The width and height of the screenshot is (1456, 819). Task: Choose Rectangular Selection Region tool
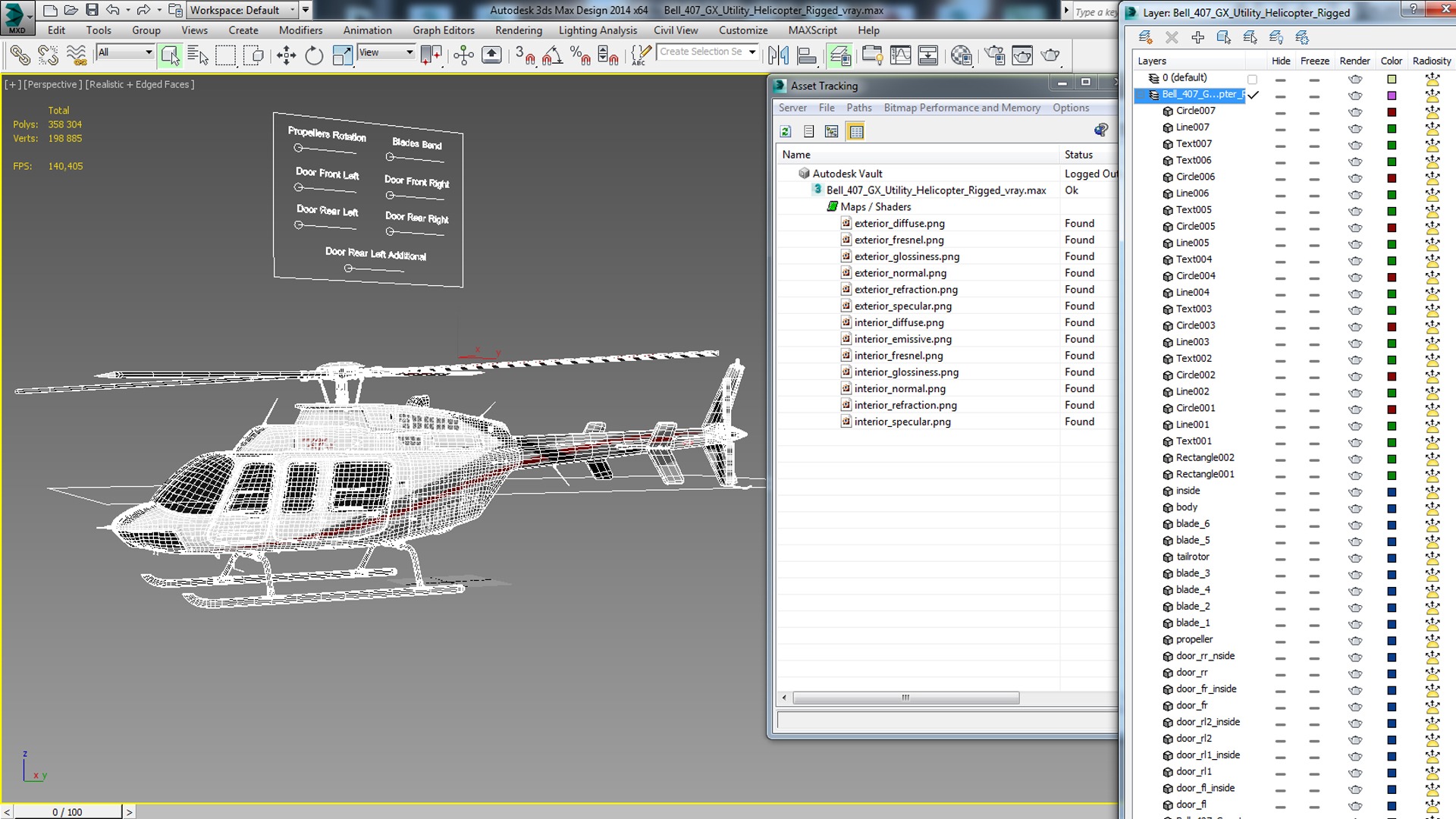226,55
